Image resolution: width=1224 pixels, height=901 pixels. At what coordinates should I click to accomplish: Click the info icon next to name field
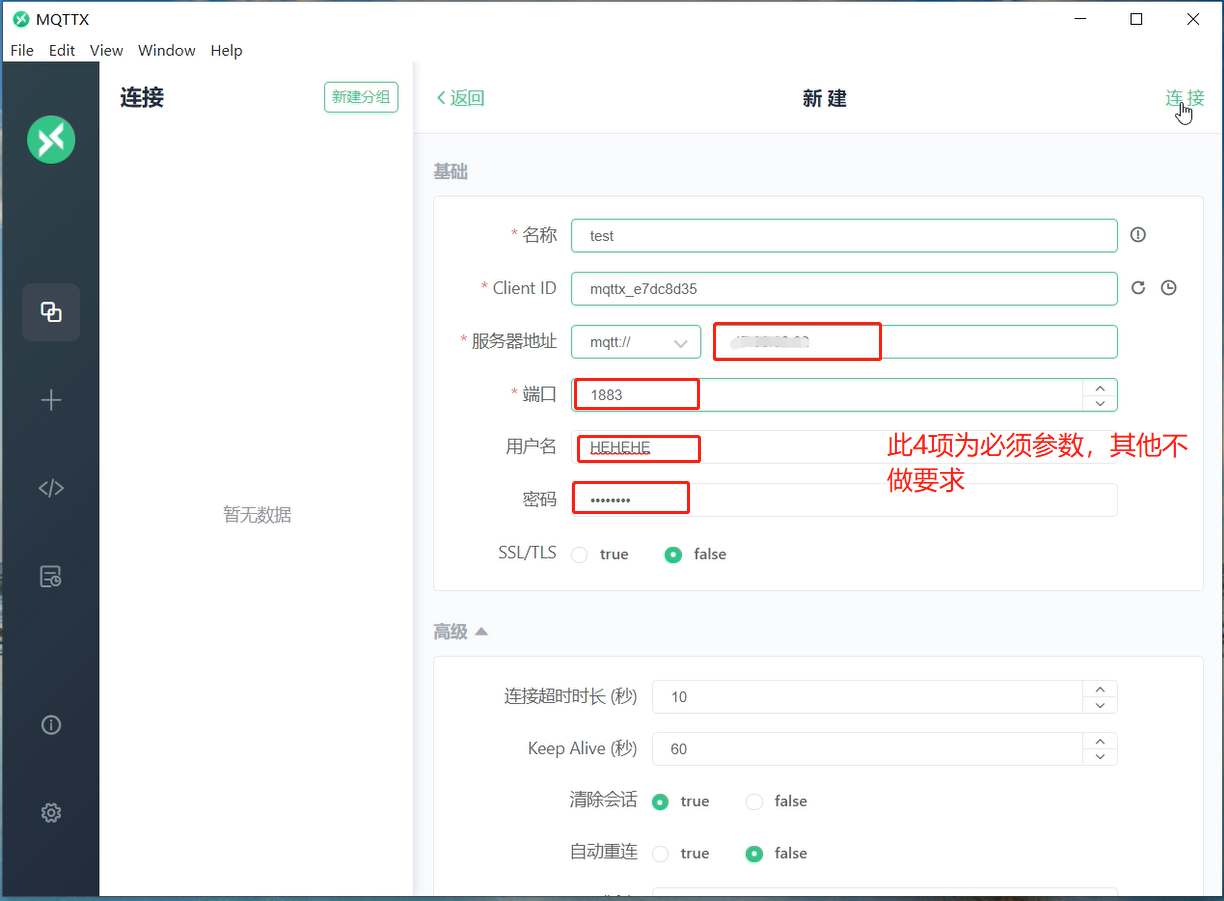1138,235
